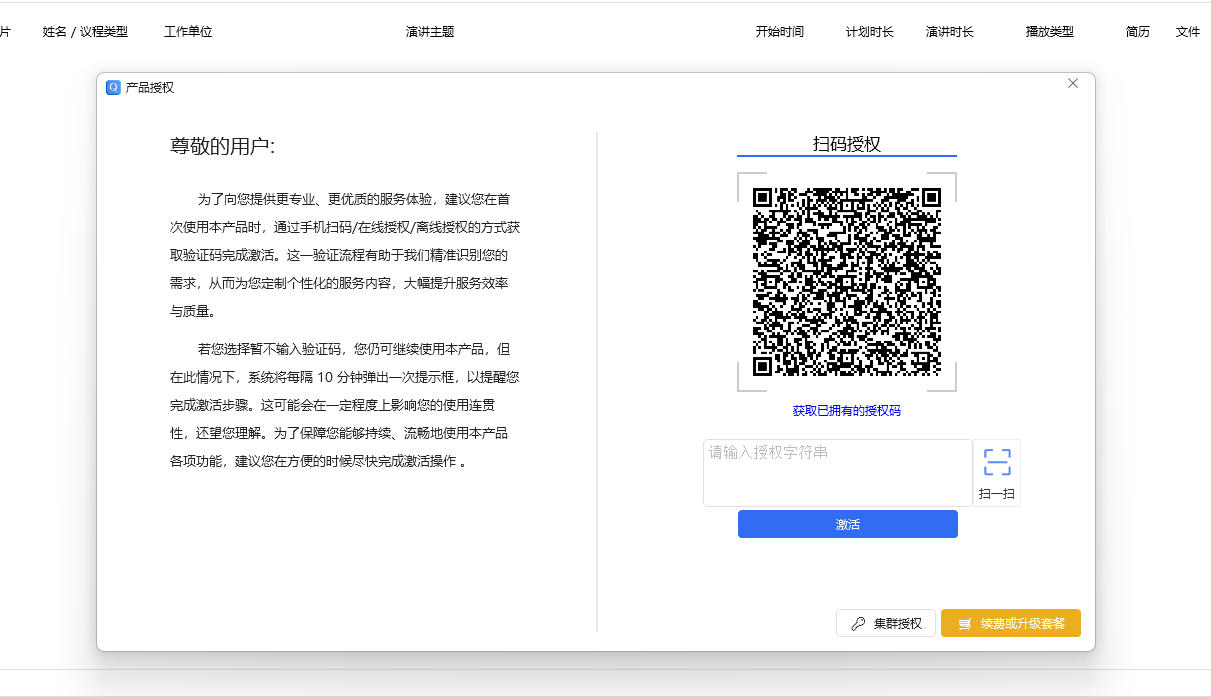Click the scan (扫一扫) icon button
This screenshot has width=1211, height=697.
pyautogui.click(x=996, y=473)
